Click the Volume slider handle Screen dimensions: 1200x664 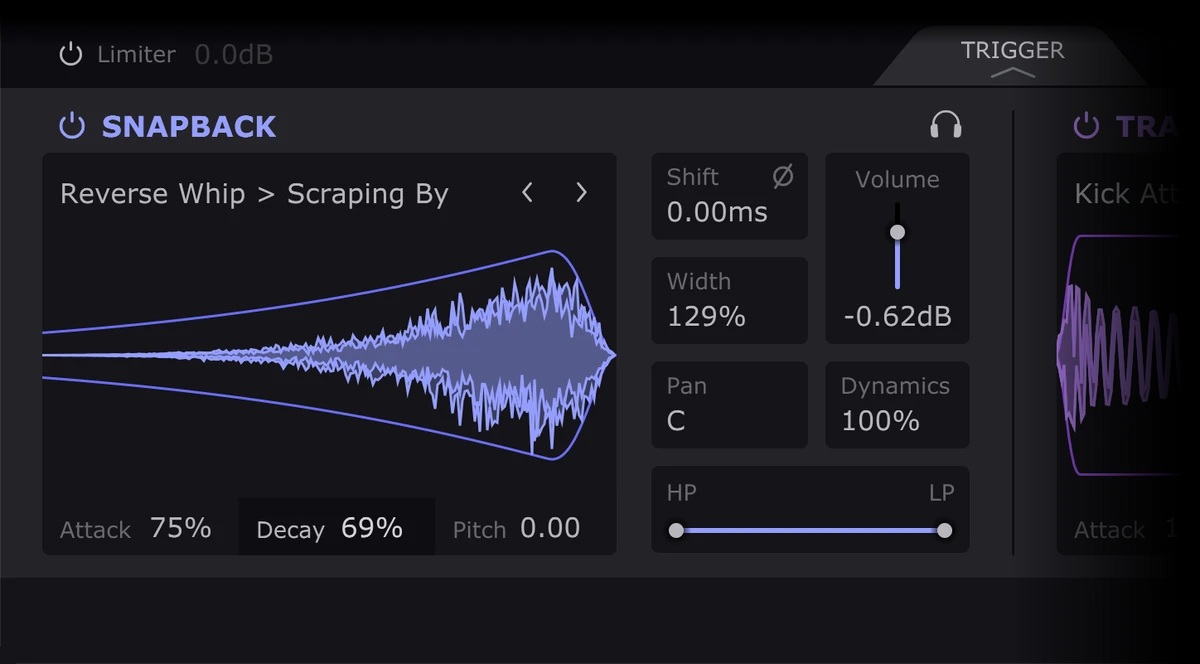pos(897,232)
